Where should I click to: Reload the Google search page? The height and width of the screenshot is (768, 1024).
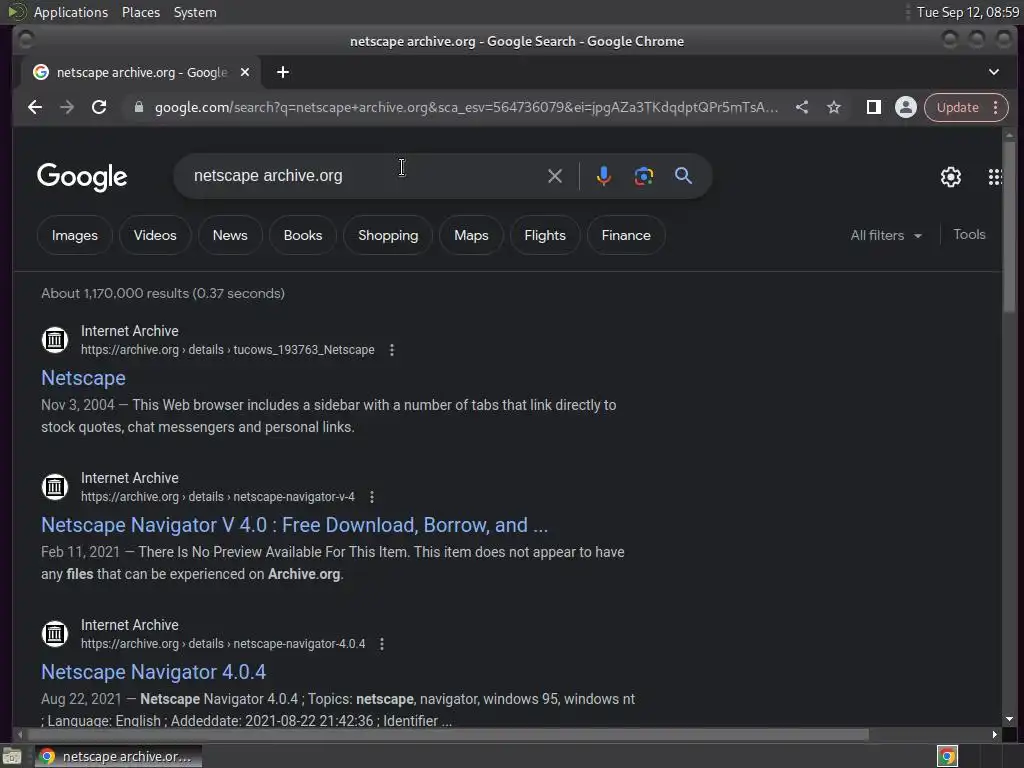point(99,107)
